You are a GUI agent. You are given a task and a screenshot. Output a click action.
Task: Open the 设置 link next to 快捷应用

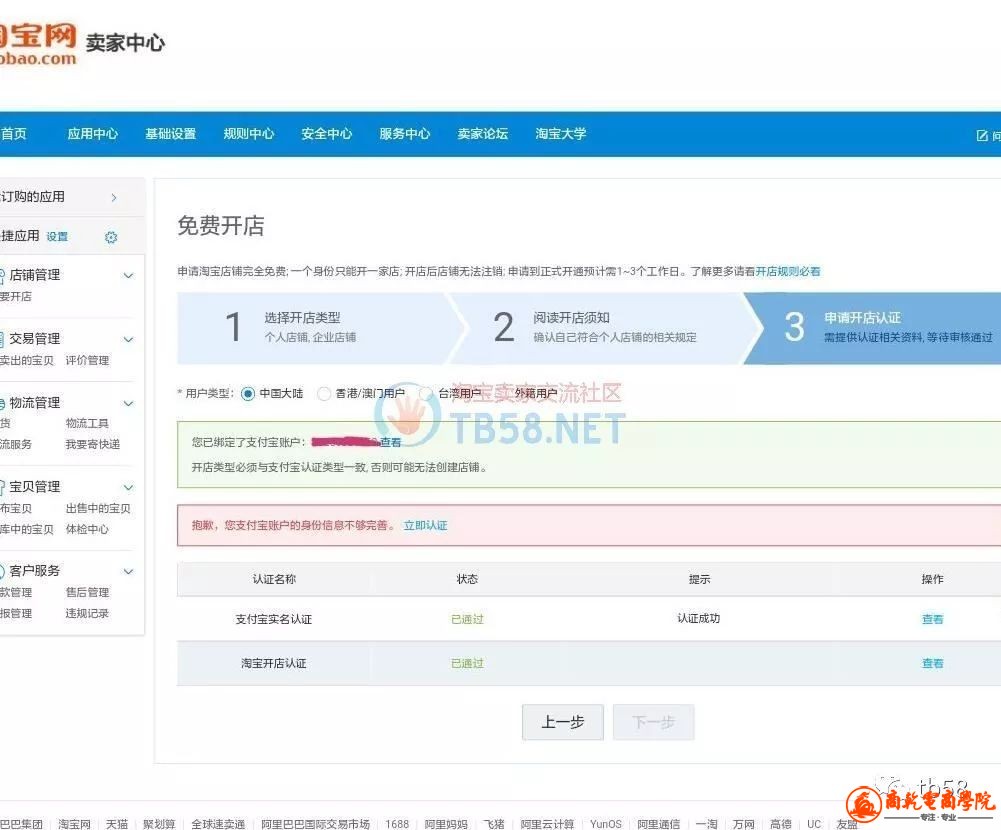[57, 237]
